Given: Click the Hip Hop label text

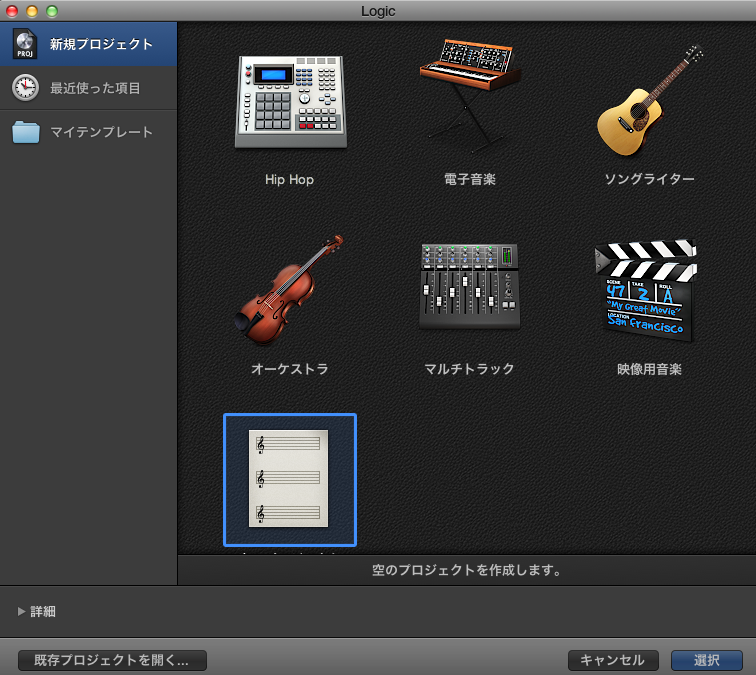Looking at the screenshot, I should click(289, 179).
